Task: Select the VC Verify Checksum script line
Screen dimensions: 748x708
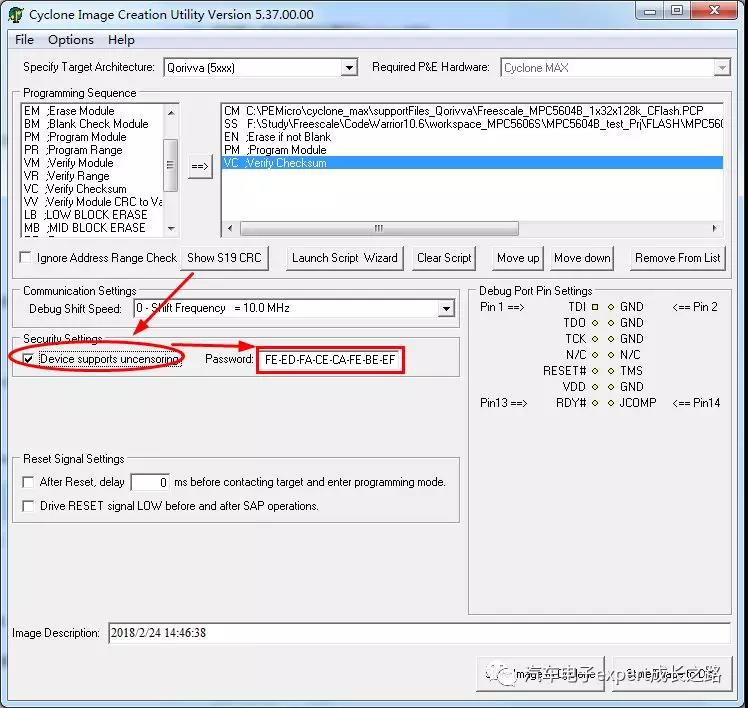Action: pyautogui.click(x=470, y=163)
